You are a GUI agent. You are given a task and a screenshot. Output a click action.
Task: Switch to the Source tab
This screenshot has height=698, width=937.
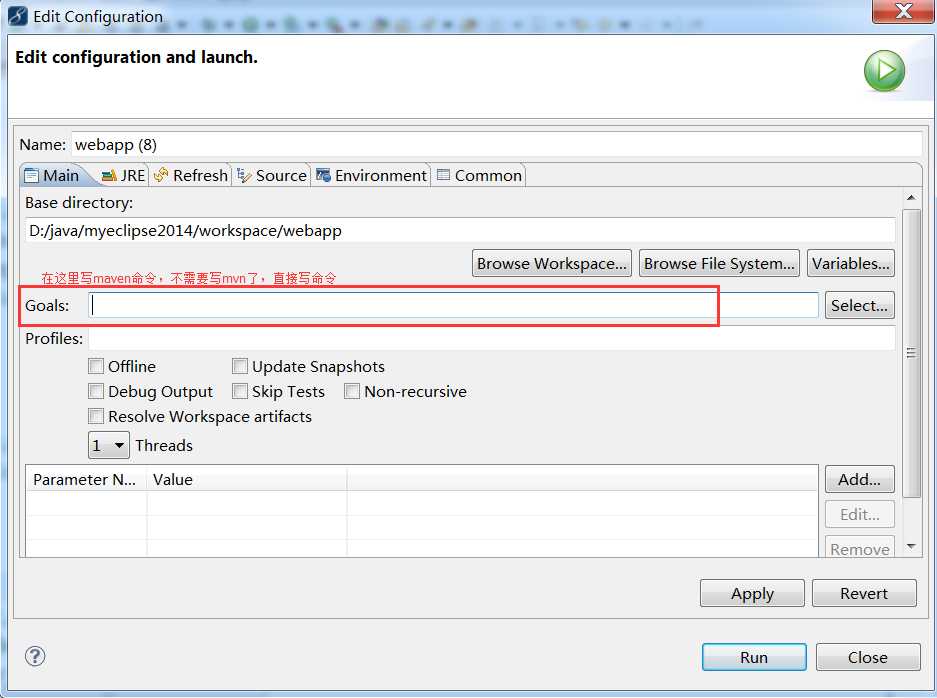[272, 176]
